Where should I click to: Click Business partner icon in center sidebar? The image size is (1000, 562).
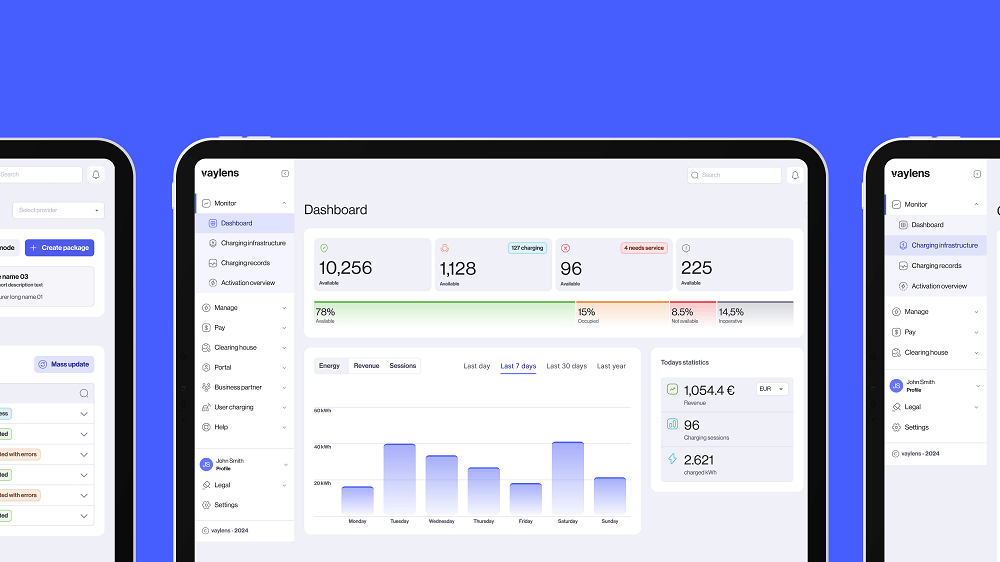[x=206, y=387]
